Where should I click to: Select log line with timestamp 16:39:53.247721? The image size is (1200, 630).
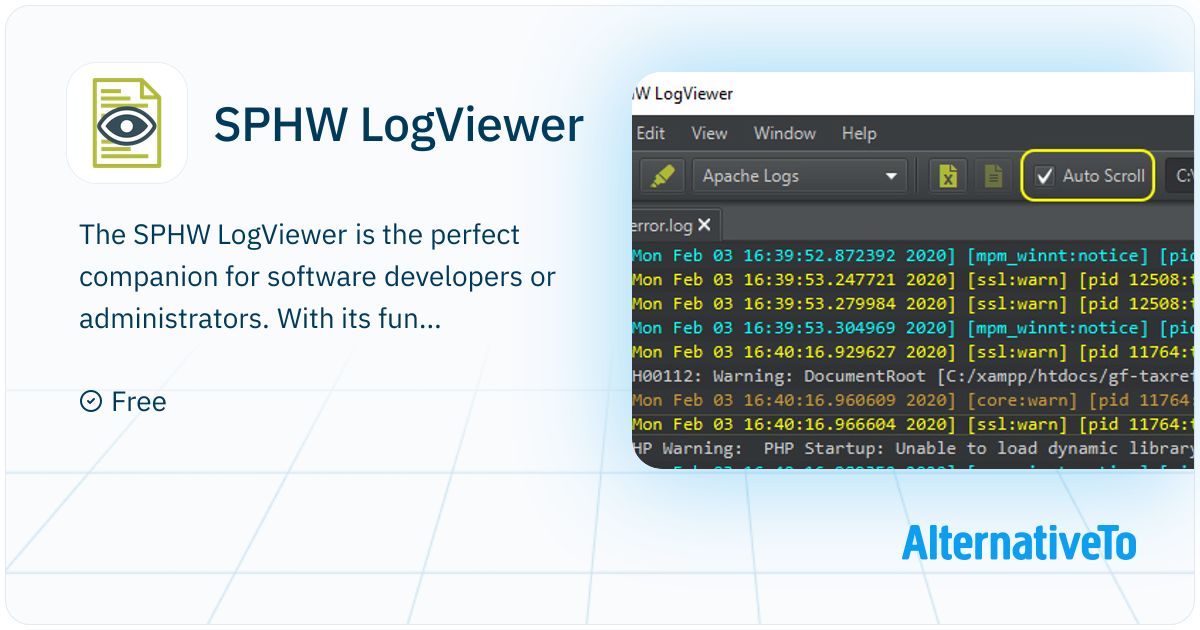913,280
